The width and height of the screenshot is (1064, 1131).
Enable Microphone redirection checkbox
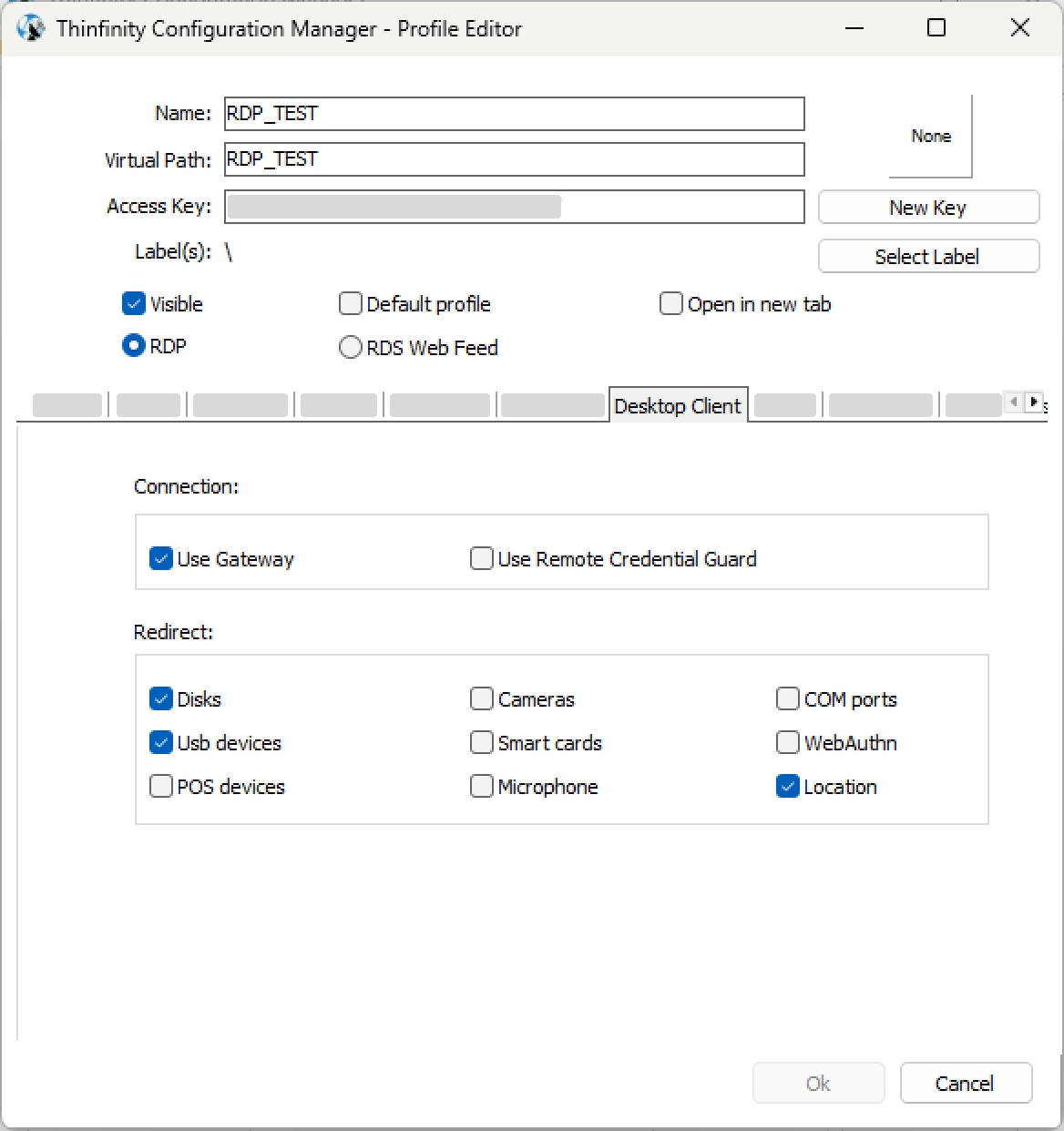point(482,787)
